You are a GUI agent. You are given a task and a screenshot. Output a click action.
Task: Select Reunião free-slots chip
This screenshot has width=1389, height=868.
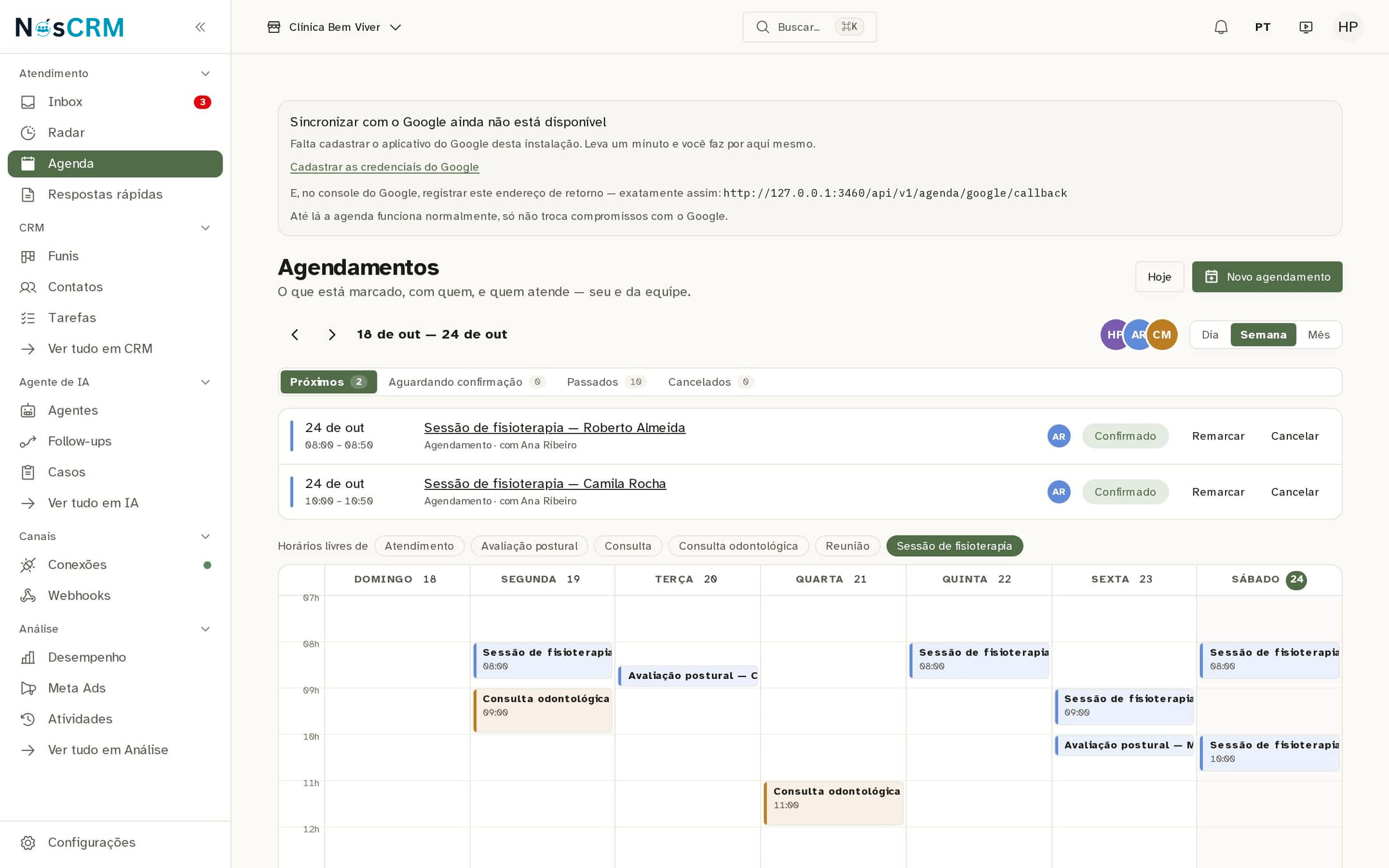(x=848, y=546)
